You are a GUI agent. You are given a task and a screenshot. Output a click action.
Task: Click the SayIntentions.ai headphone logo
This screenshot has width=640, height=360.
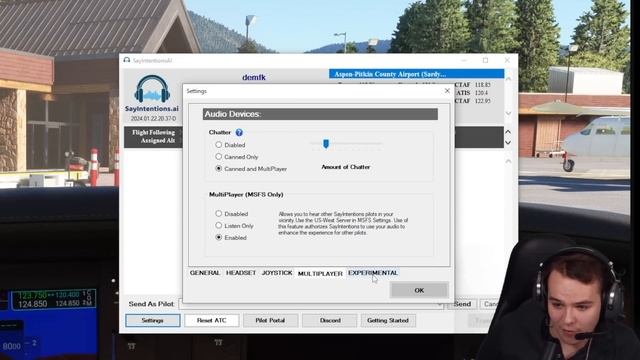152,89
